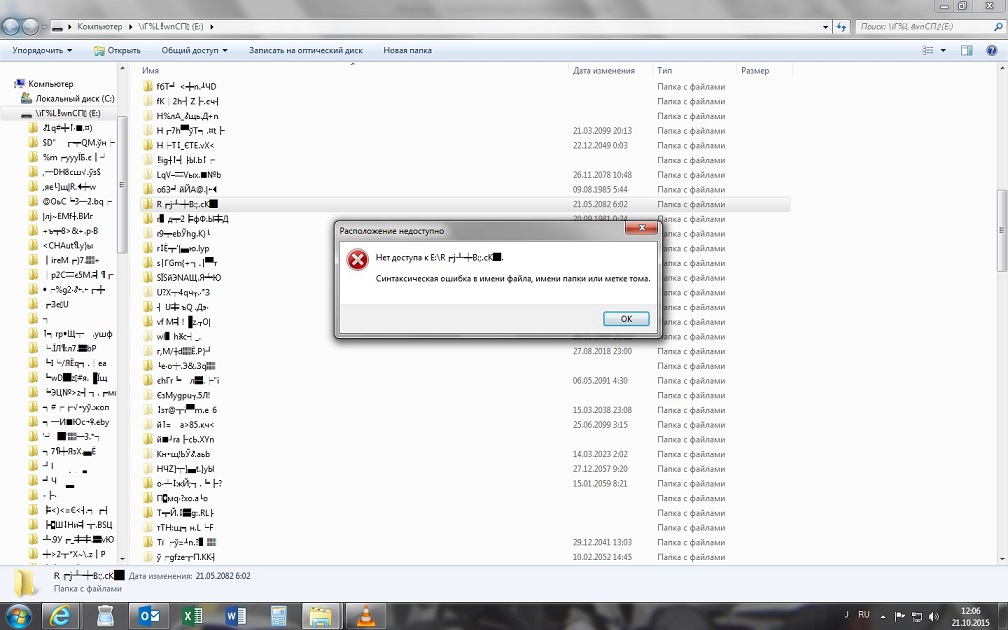Viewport: 1008px width, 630px height.
Task: Sort by the Дата изменения column header
Action: click(x=603, y=71)
